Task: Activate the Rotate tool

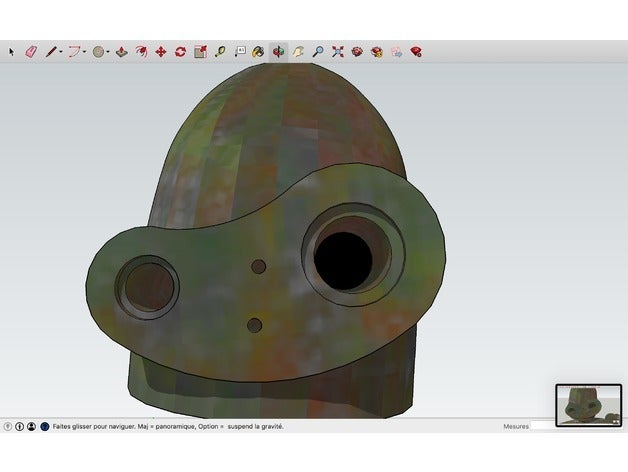Action: tap(180, 51)
